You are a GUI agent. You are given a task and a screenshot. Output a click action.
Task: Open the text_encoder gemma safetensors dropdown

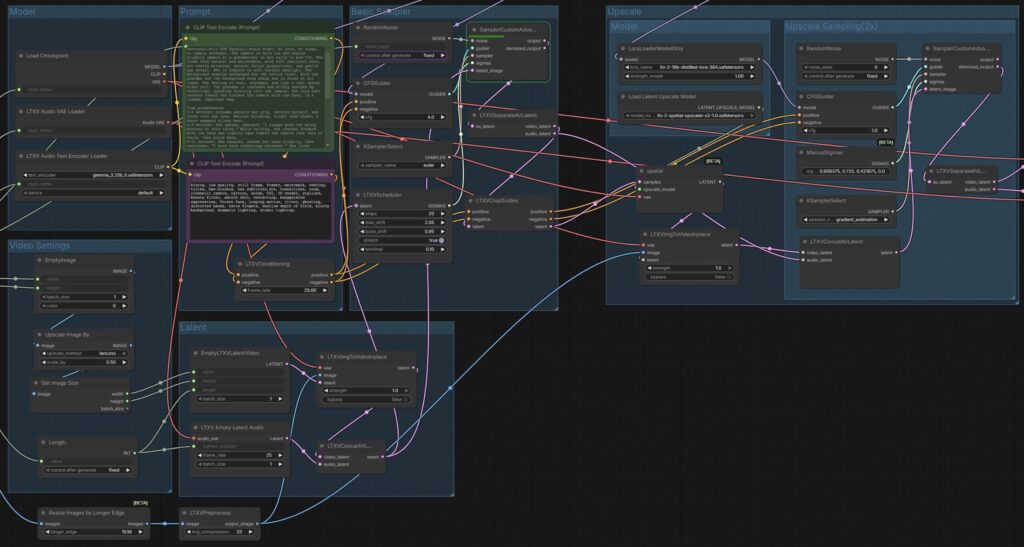tap(90, 174)
